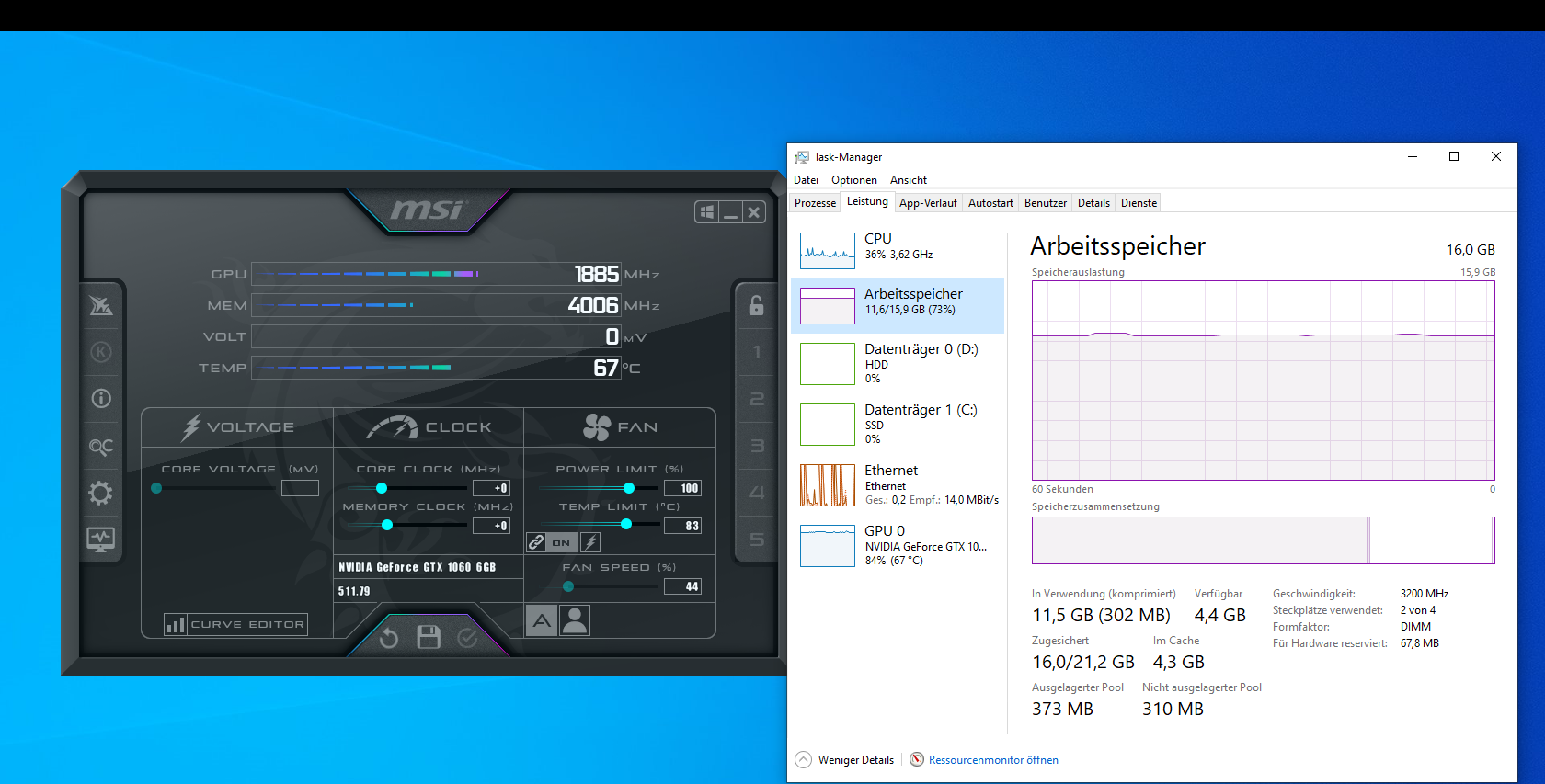Minimize the Task-Manager window
1545x784 pixels.
(1412, 157)
